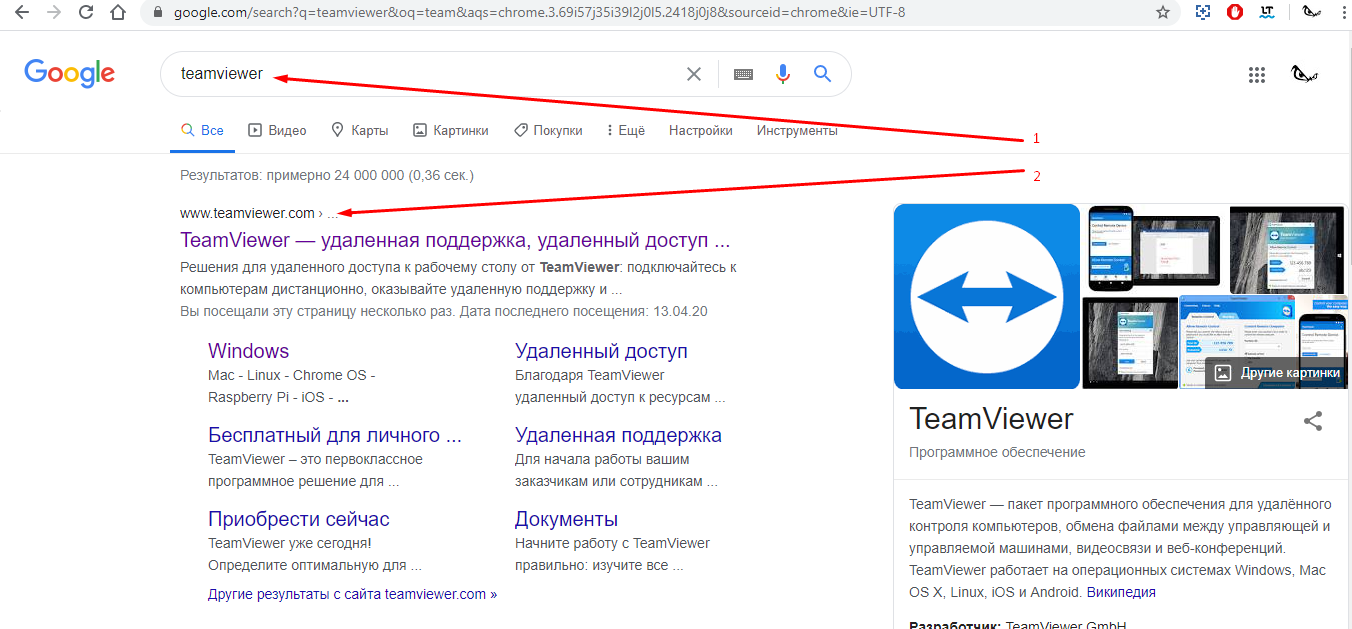Click the top-right dark tablet screenshot thumbnail

click(x=1288, y=250)
